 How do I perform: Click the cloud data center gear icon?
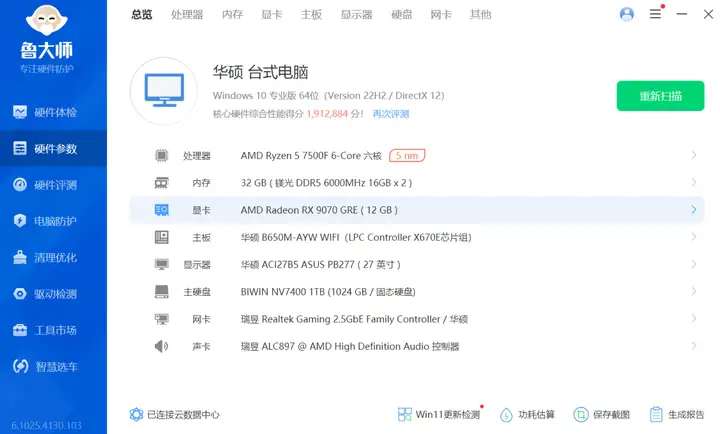(136, 414)
